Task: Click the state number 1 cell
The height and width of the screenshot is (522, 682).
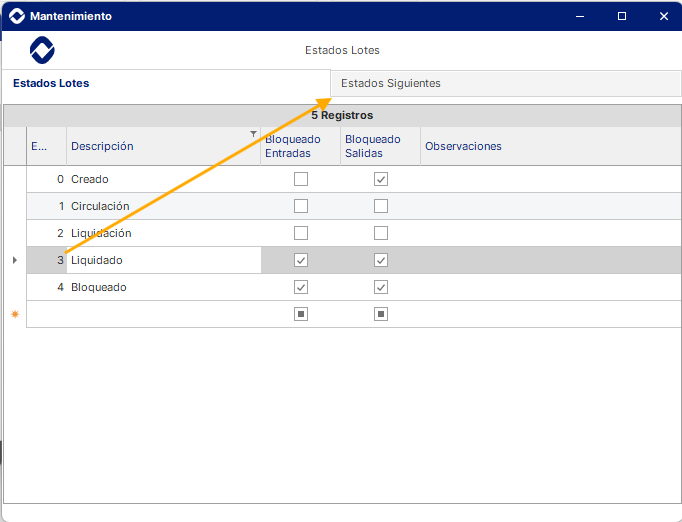Action: [47, 206]
